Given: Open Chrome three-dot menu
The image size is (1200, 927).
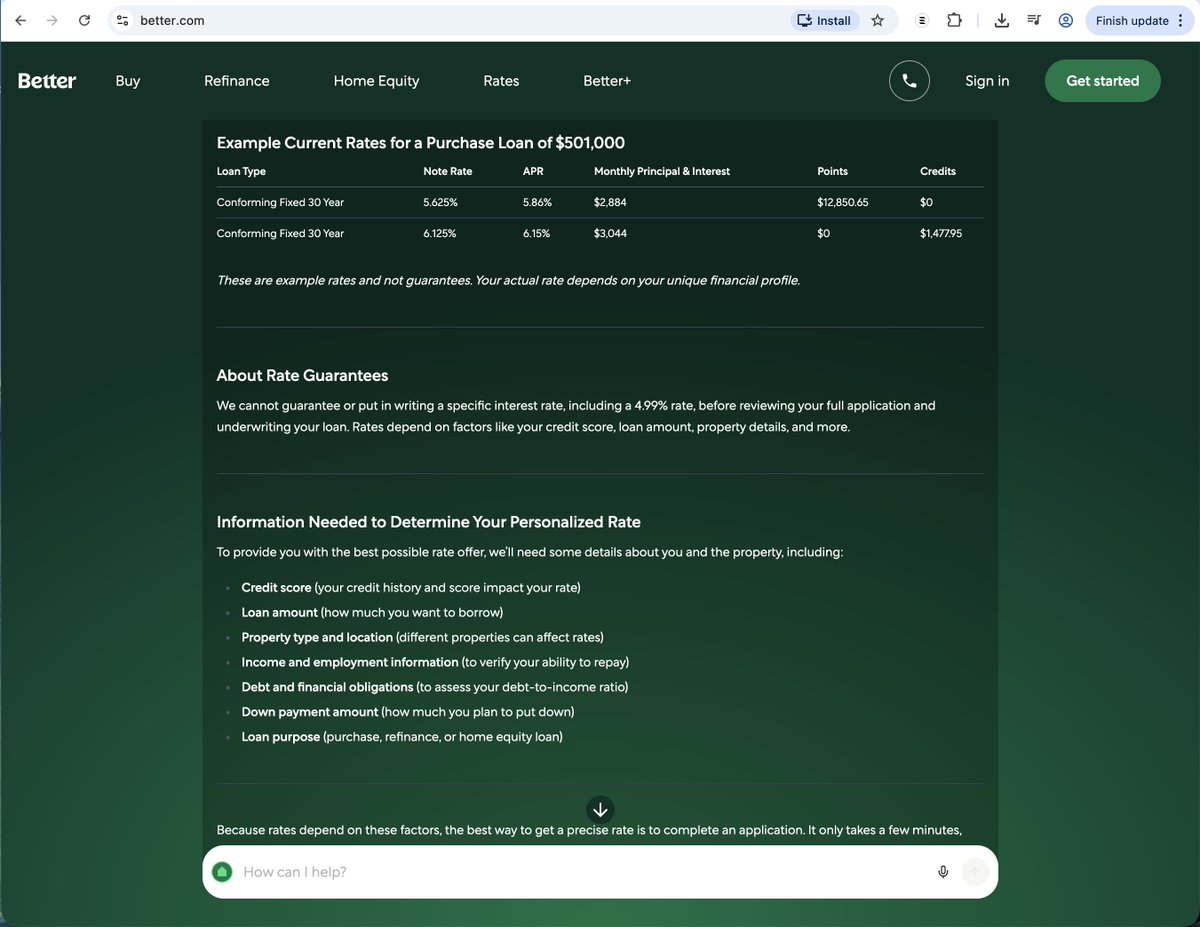Looking at the screenshot, I should [x=1180, y=20].
